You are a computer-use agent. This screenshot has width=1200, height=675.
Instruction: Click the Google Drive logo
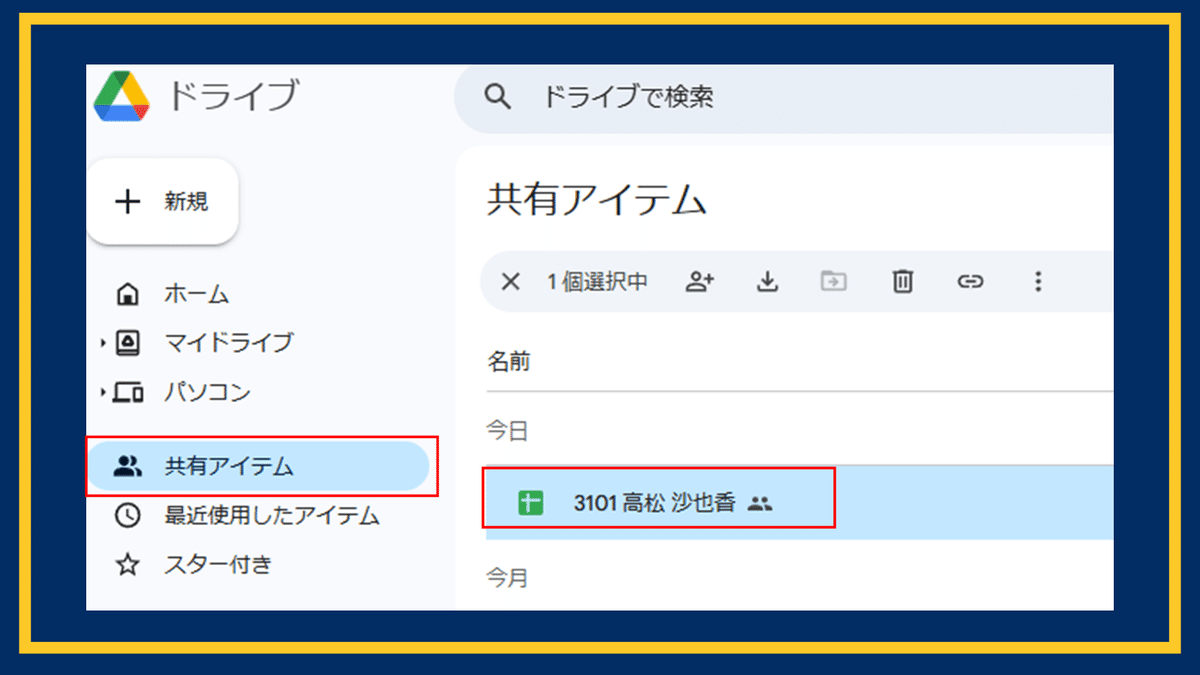pos(122,97)
